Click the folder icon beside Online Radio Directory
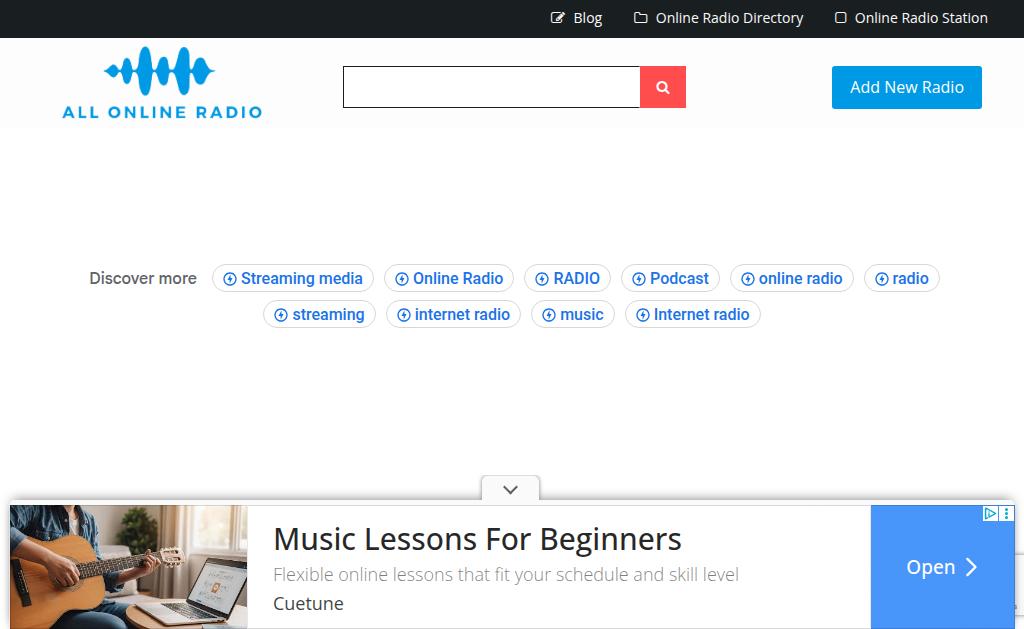Image resolution: width=1024 pixels, height=629 pixels. [641, 18]
